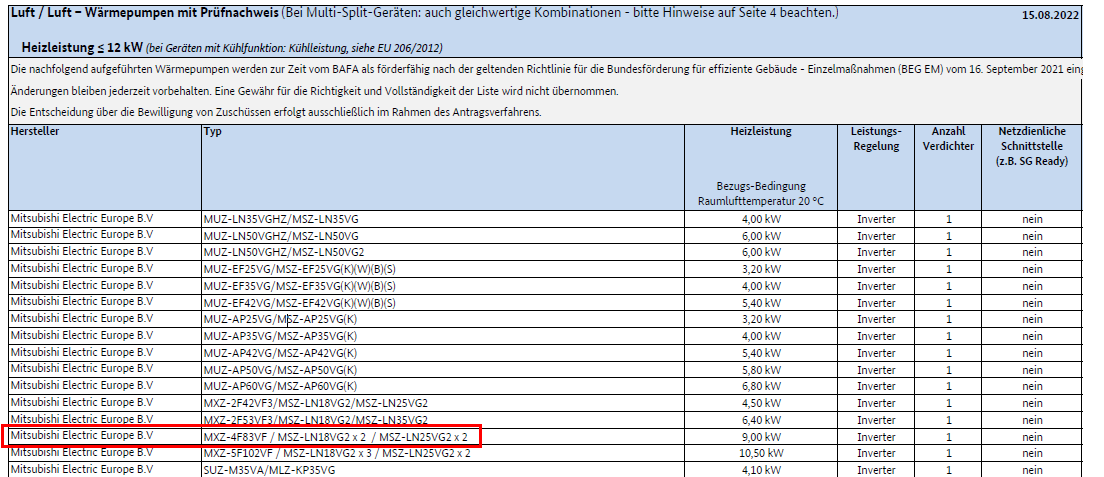Select type cell MUZ-LN50VGHZ/MSZ-LN50VG
This screenshot has height=477, width=1104.
coord(443,235)
